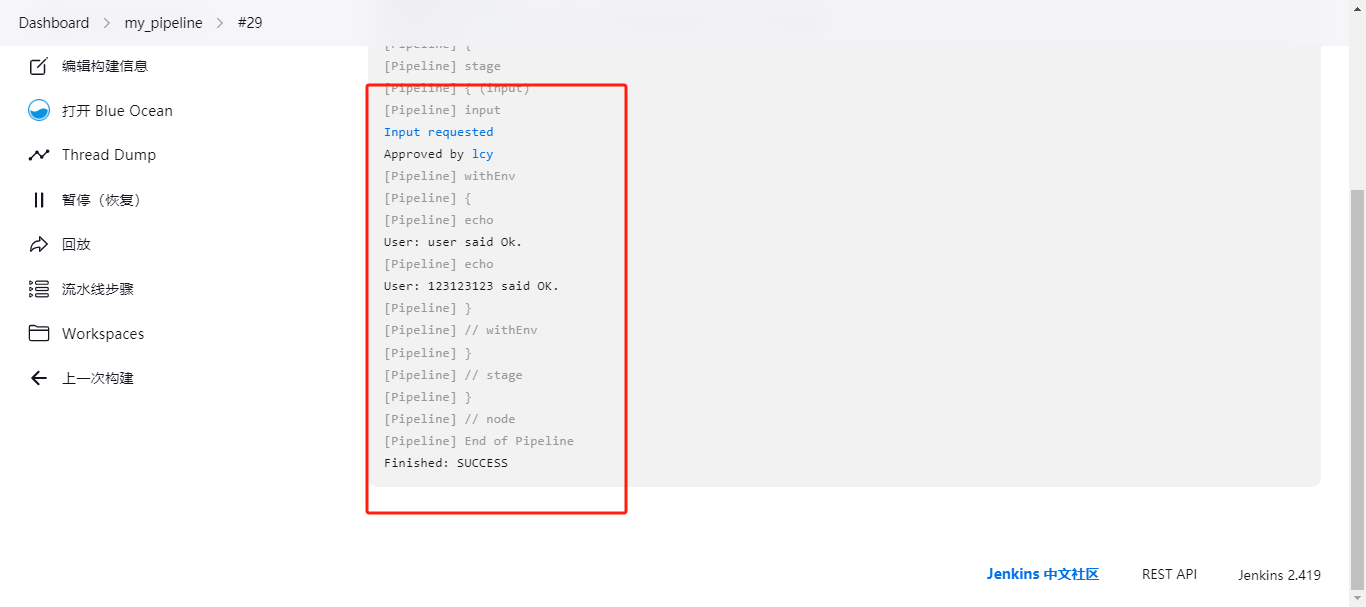Open user "lcy" profile link
Screen dimensions: 1366x607
(482, 154)
